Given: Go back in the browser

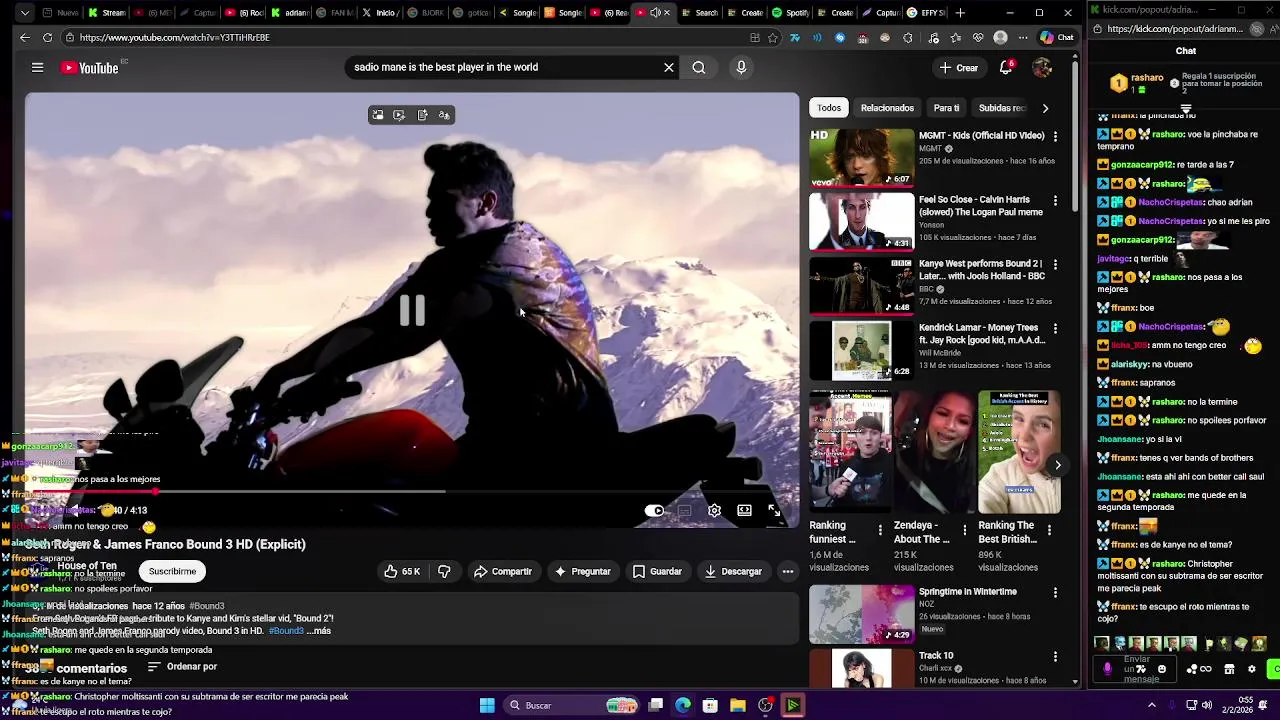Looking at the screenshot, I should pos(25,37).
